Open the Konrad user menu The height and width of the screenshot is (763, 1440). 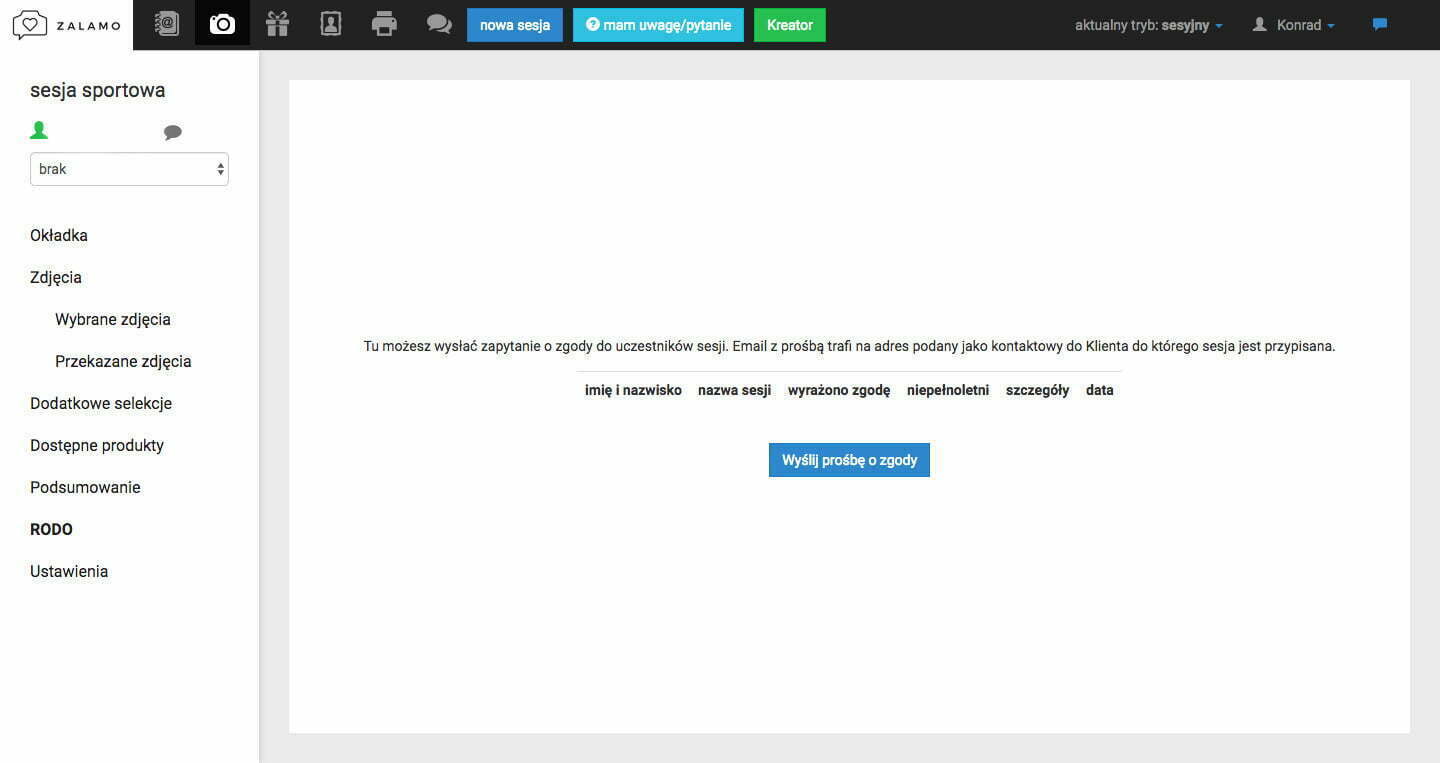[x=1294, y=25]
